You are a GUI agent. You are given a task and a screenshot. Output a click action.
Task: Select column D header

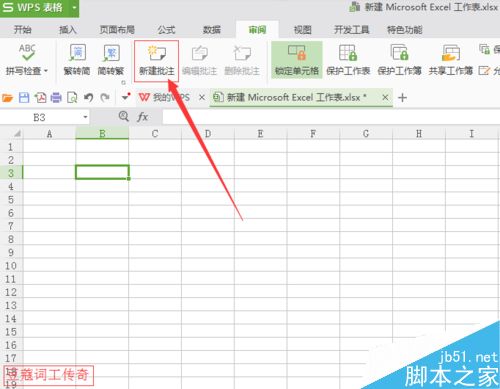click(208, 134)
